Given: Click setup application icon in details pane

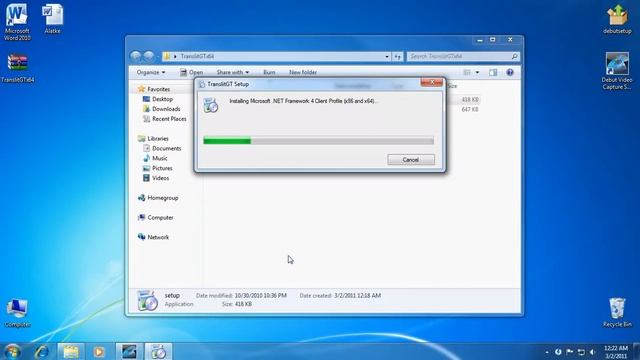Looking at the screenshot, I should pos(147,300).
